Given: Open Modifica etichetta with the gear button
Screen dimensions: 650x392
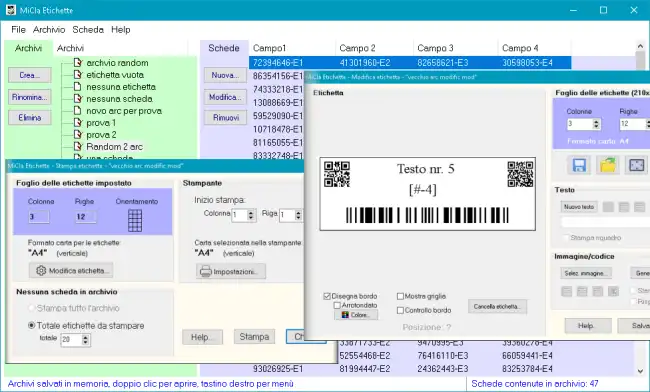Looking at the screenshot, I should (x=71, y=271).
